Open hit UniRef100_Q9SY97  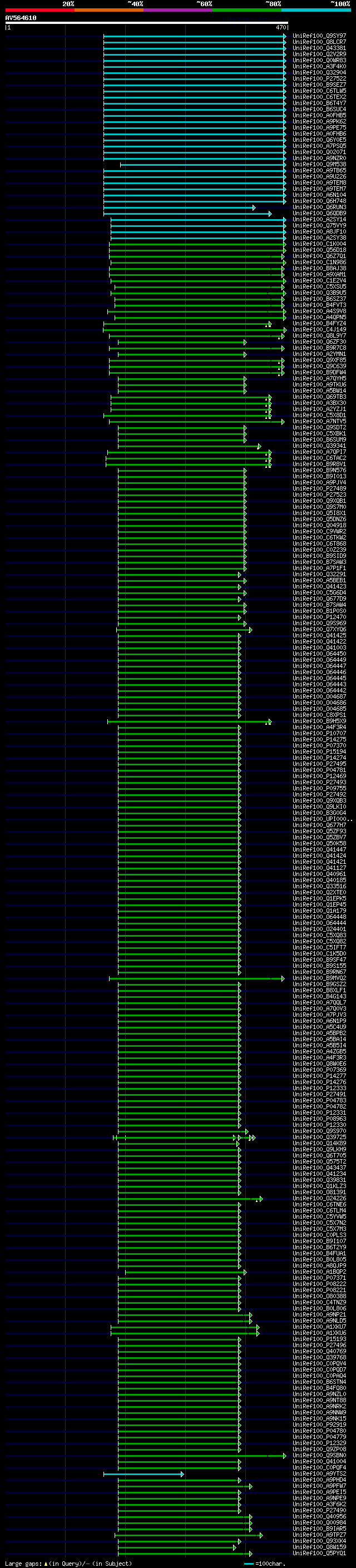point(319,36)
